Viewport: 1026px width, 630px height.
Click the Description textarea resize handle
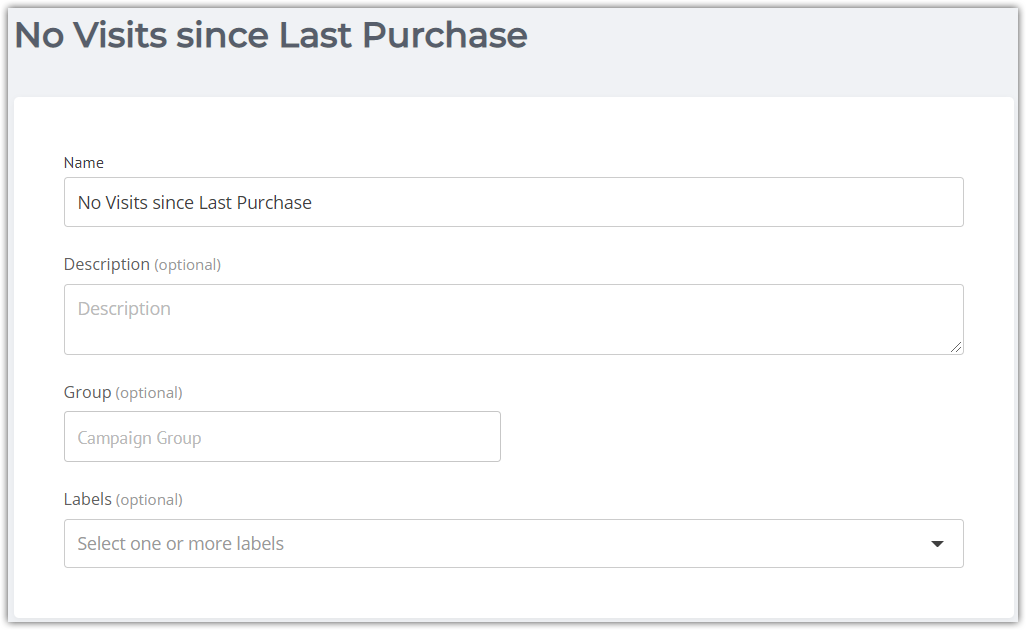(x=956, y=347)
